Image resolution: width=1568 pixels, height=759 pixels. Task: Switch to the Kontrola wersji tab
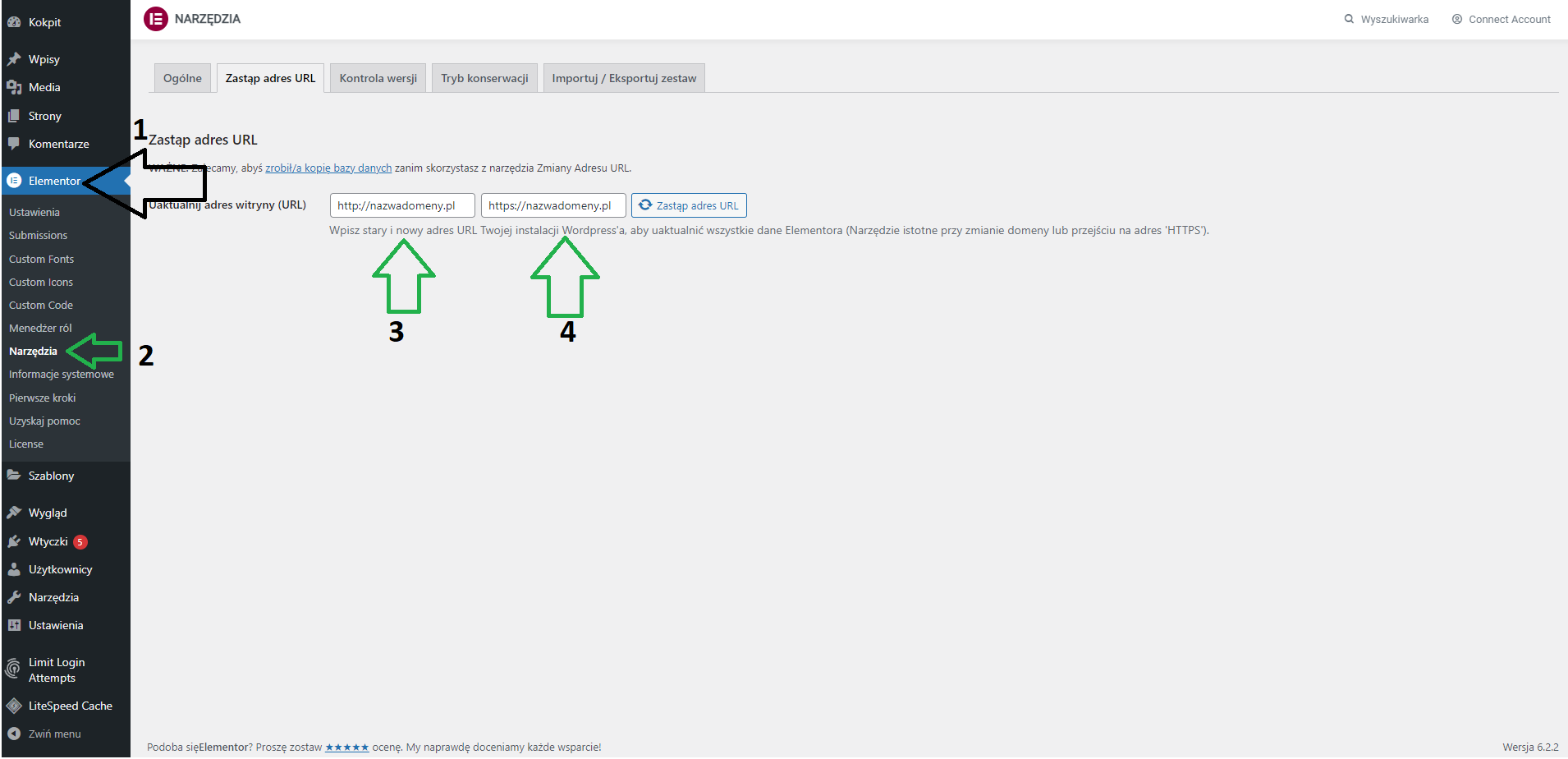pos(377,77)
